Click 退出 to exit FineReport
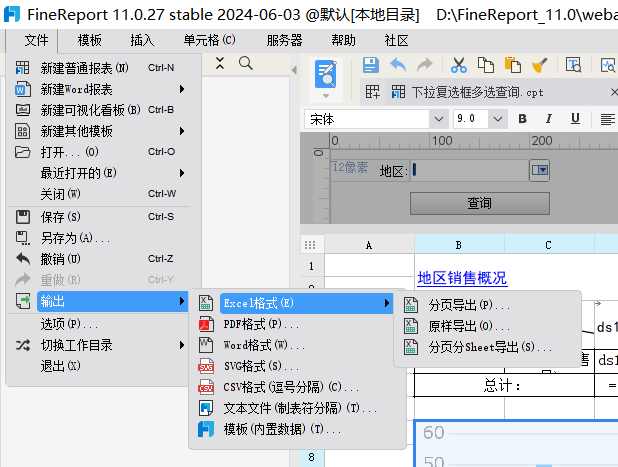 click(x=100, y=366)
